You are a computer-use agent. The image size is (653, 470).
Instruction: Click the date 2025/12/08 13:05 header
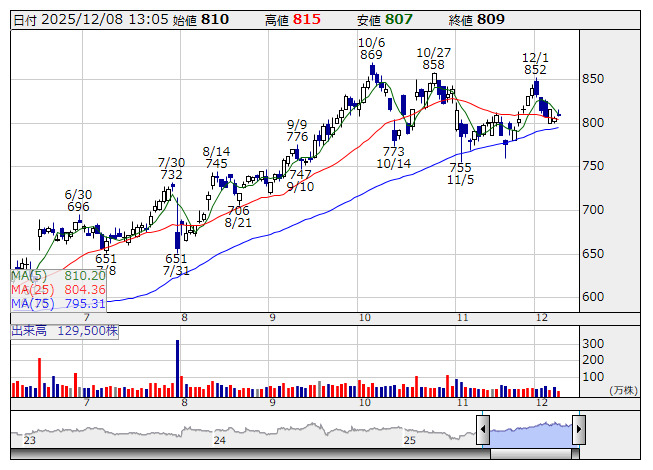[91, 20]
